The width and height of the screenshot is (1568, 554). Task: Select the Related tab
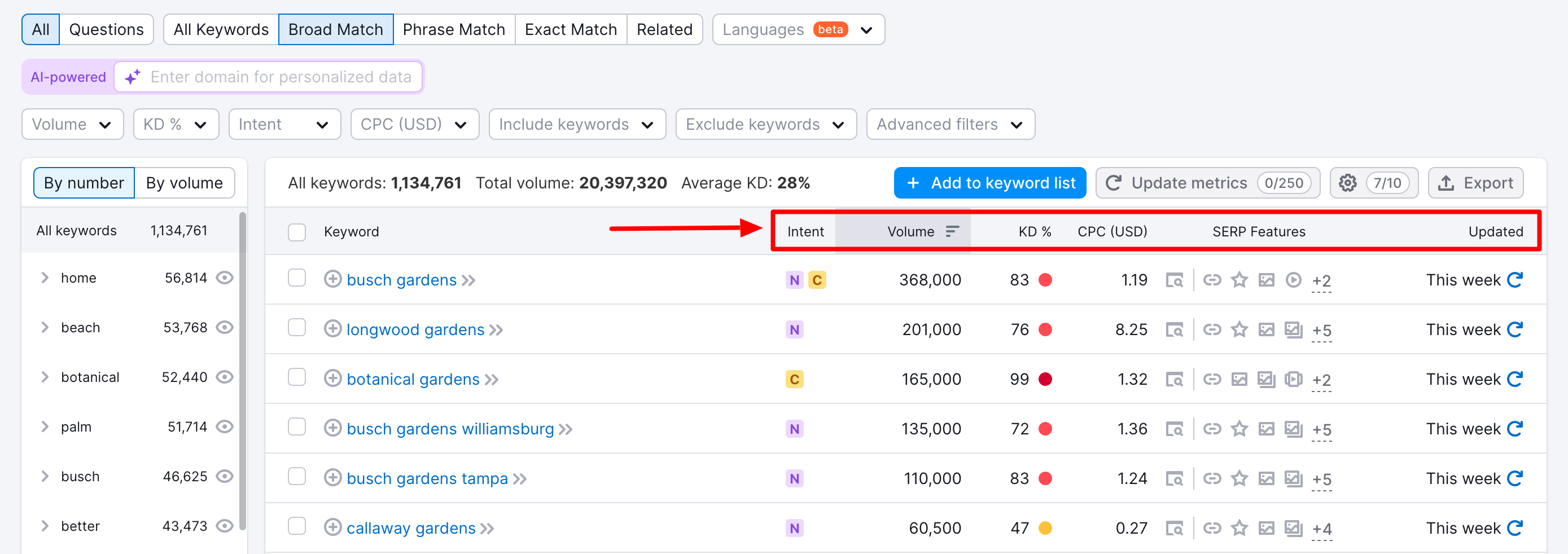point(664,29)
